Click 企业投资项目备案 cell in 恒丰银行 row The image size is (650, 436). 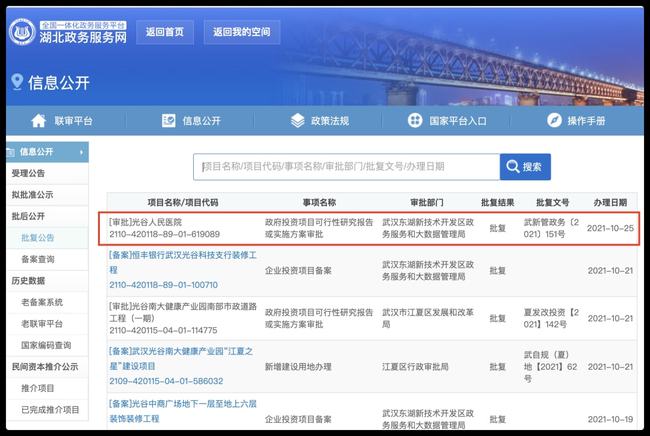coord(298,271)
